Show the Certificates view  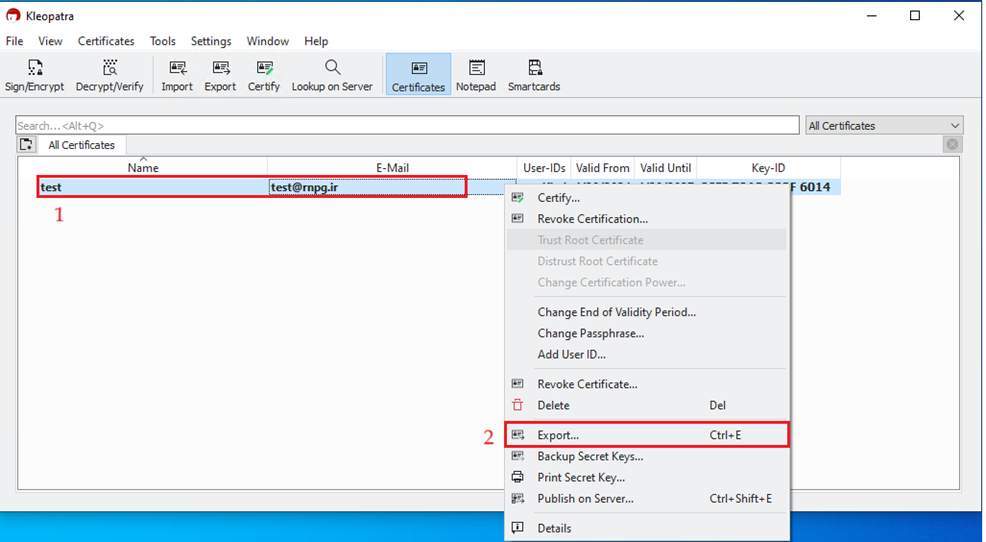click(418, 74)
